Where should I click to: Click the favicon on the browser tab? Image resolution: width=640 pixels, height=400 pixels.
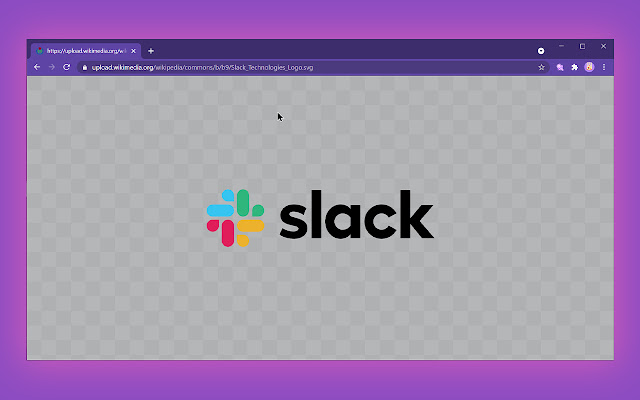tap(39, 50)
